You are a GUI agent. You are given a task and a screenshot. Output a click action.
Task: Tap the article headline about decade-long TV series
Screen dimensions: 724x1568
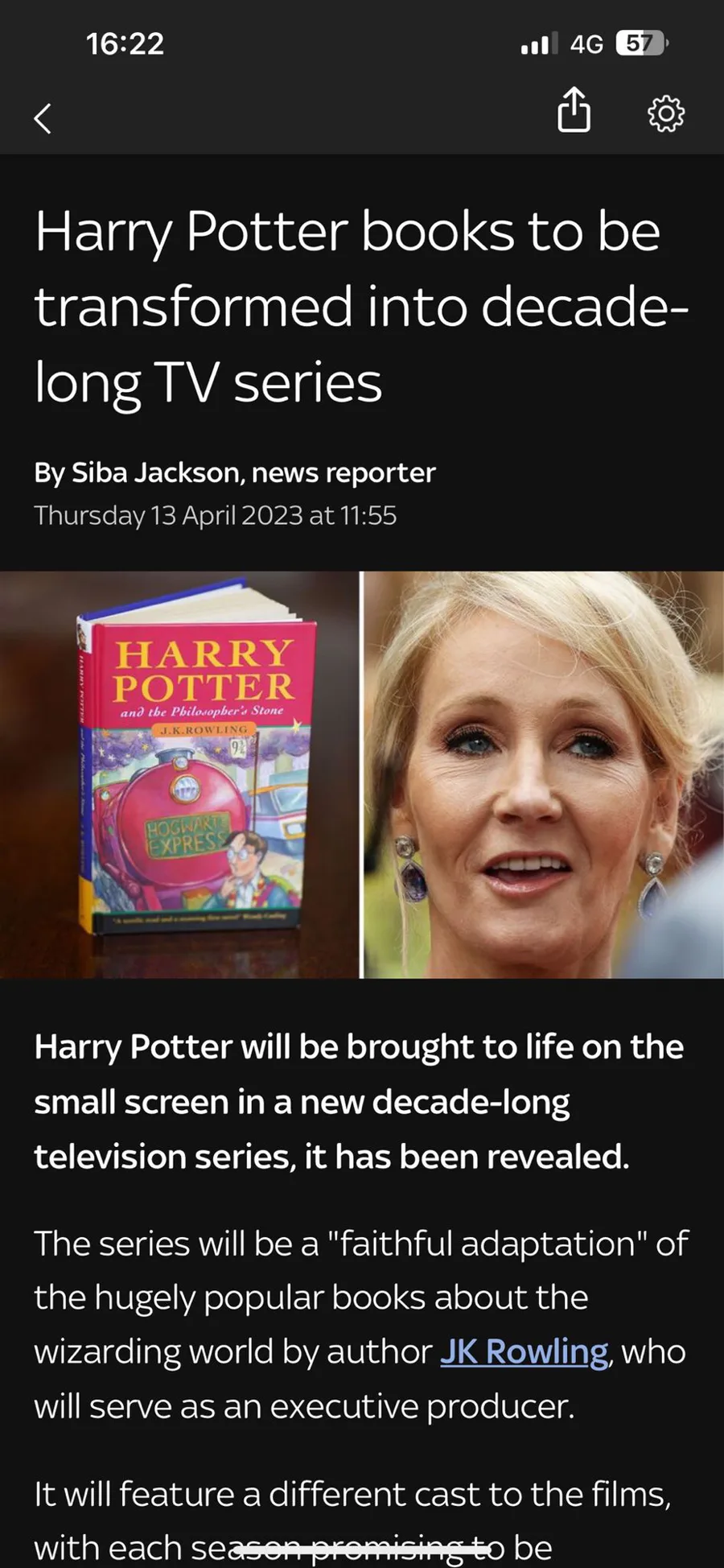pos(361,307)
